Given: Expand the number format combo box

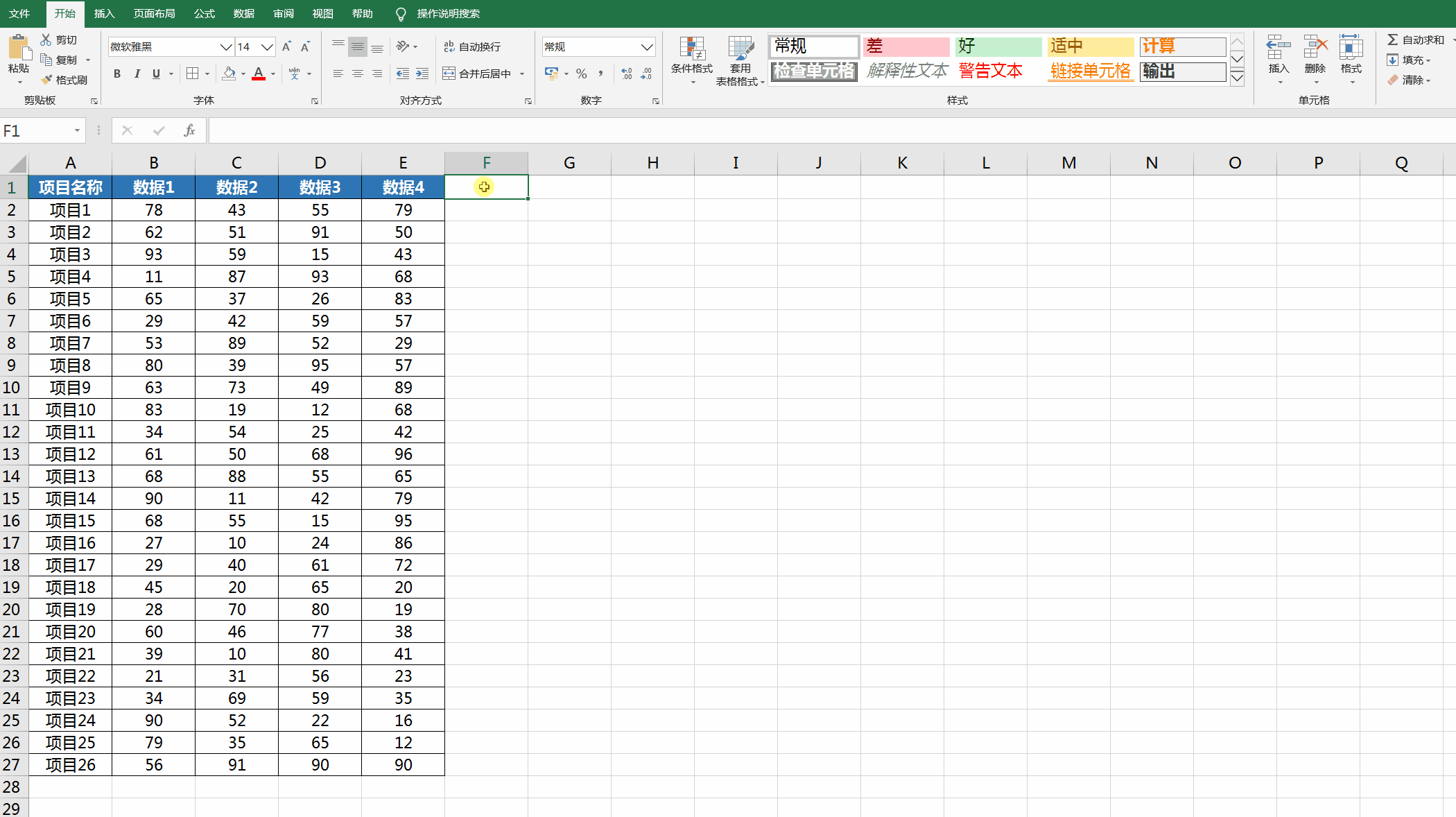Looking at the screenshot, I should (x=646, y=46).
